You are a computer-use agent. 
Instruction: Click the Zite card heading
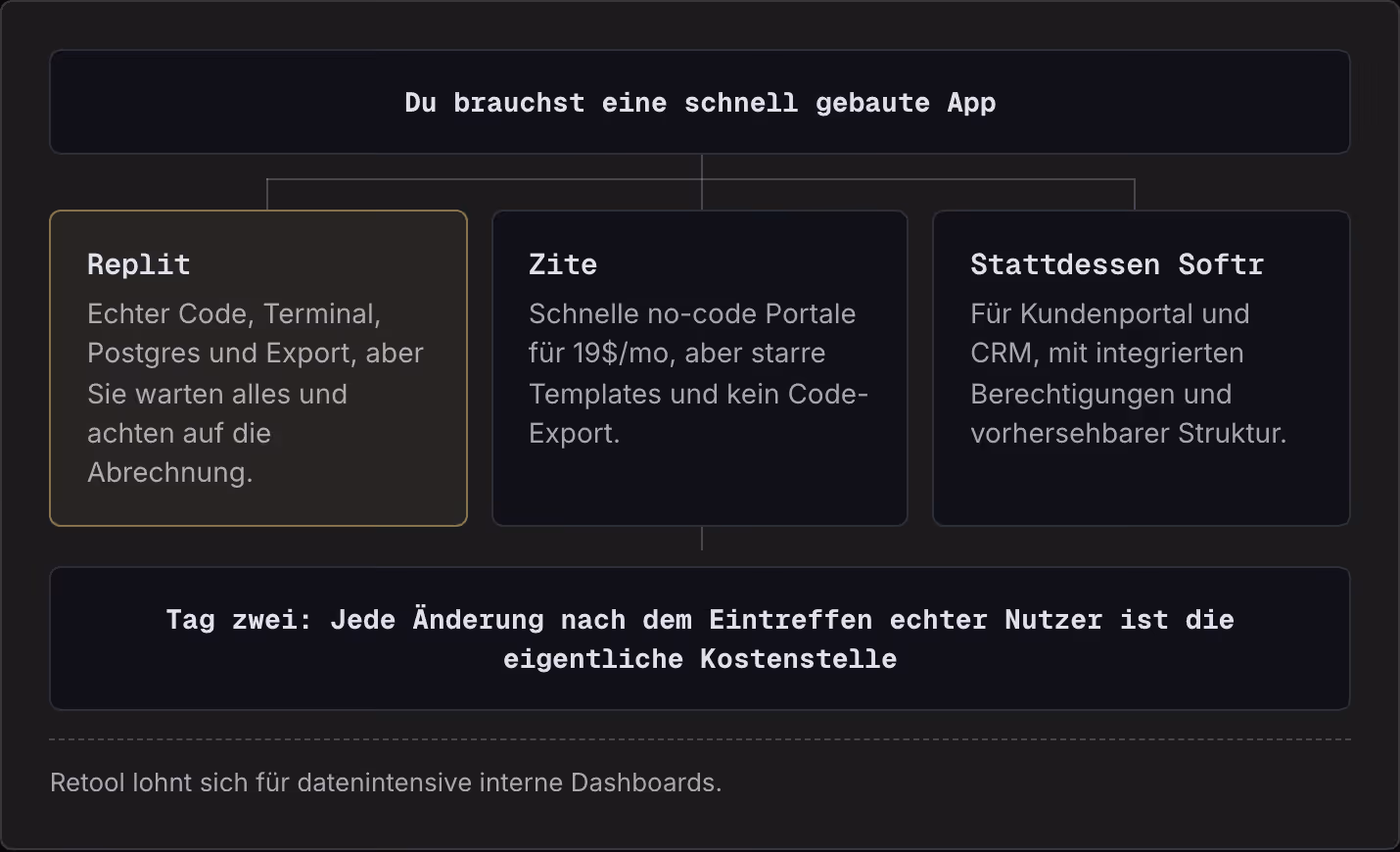coord(563,264)
